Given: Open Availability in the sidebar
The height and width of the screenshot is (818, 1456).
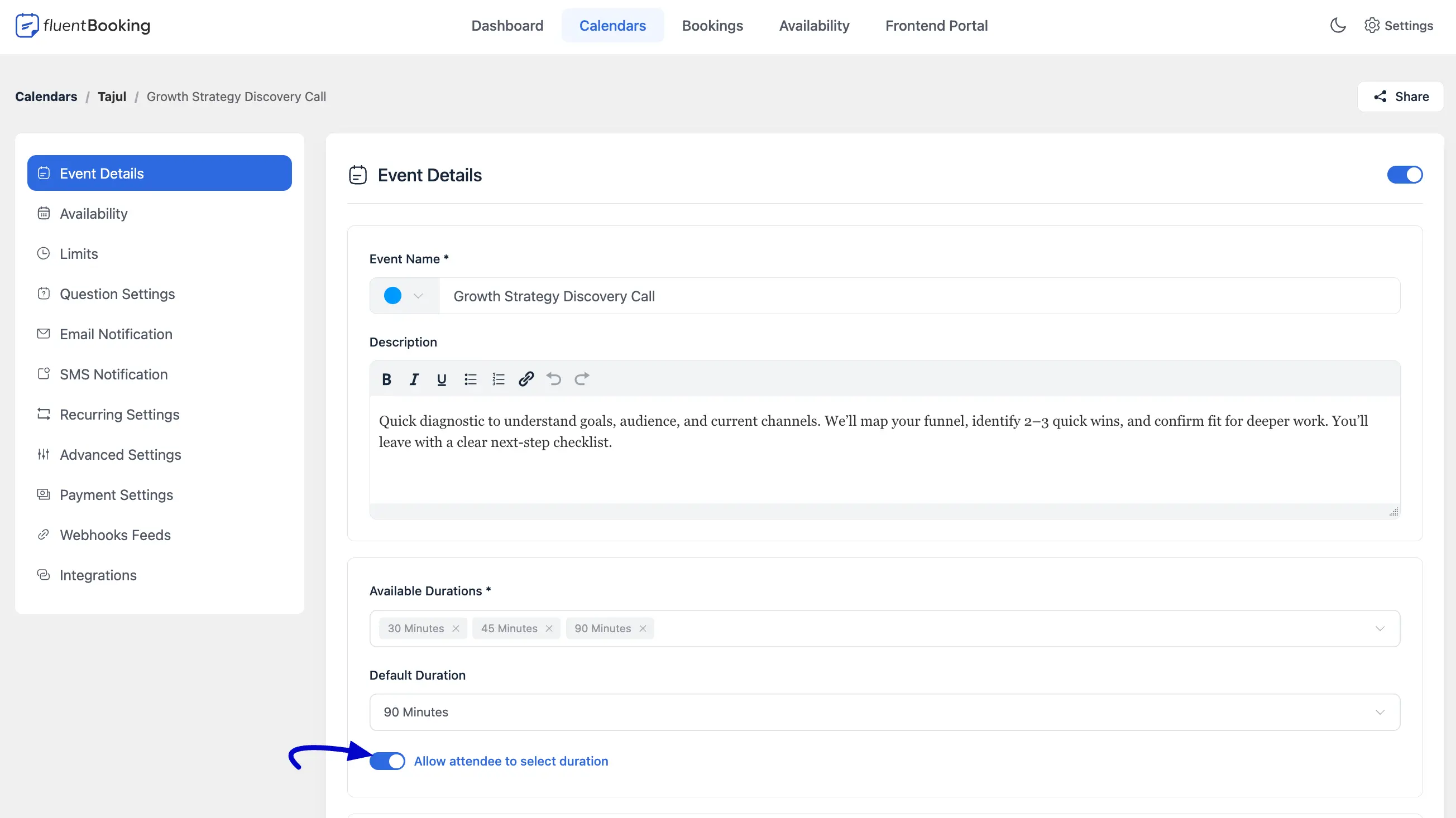Looking at the screenshot, I should click(160, 214).
